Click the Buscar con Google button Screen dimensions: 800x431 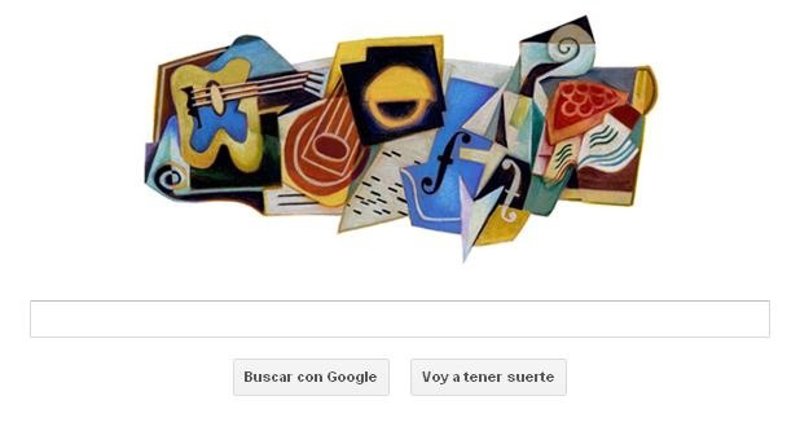(311, 377)
